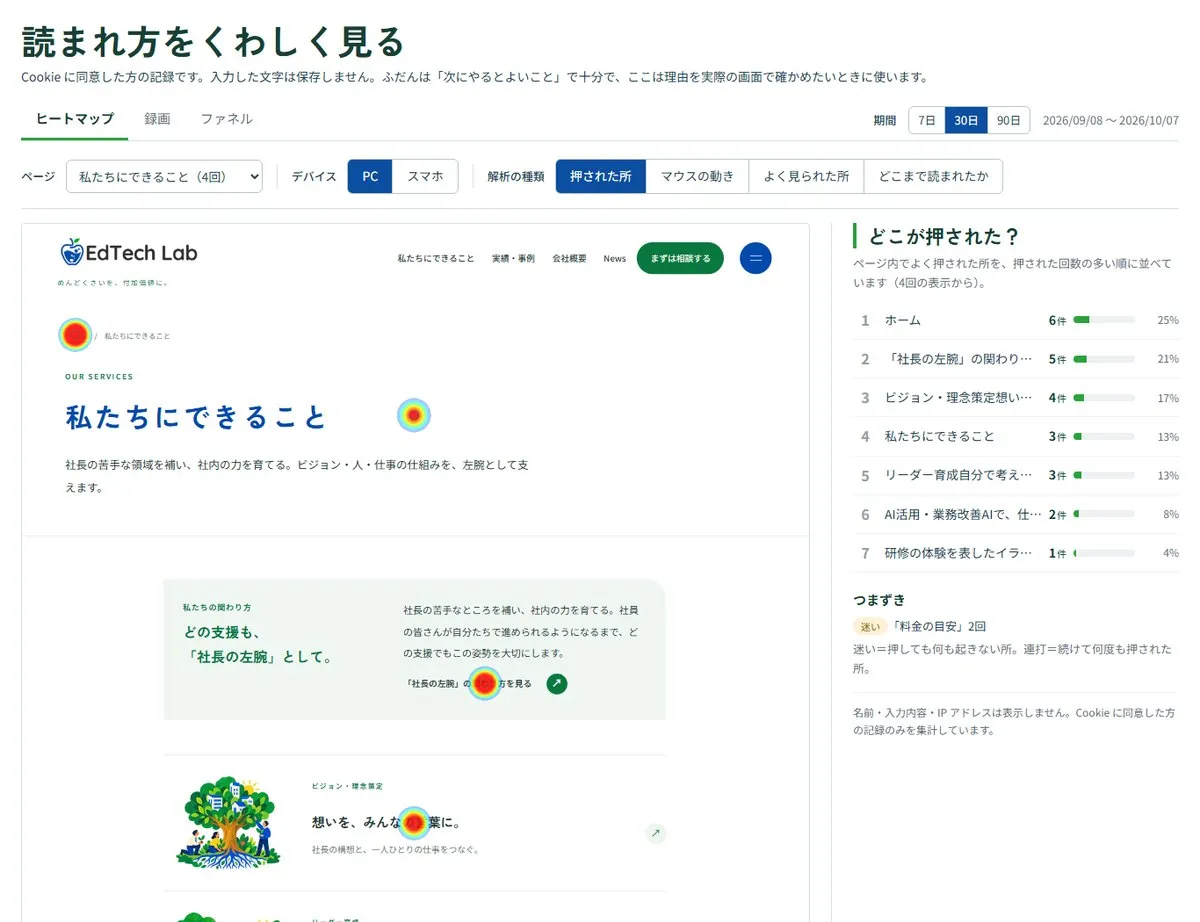Screen dimensions: 1200x922
Task: Select the 30日 period option
Action: click(x=966, y=120)
